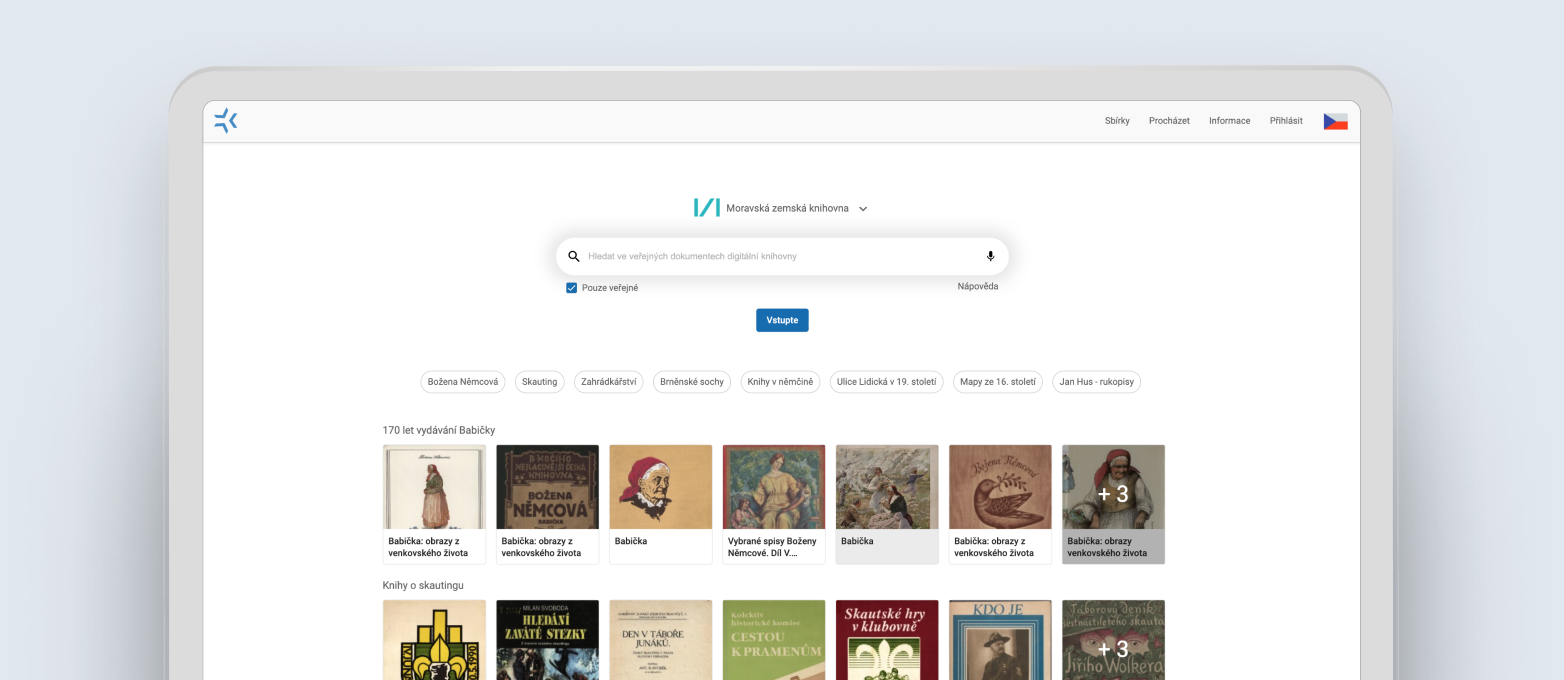Expand the library selector chevron

click(x=863, y=209)
